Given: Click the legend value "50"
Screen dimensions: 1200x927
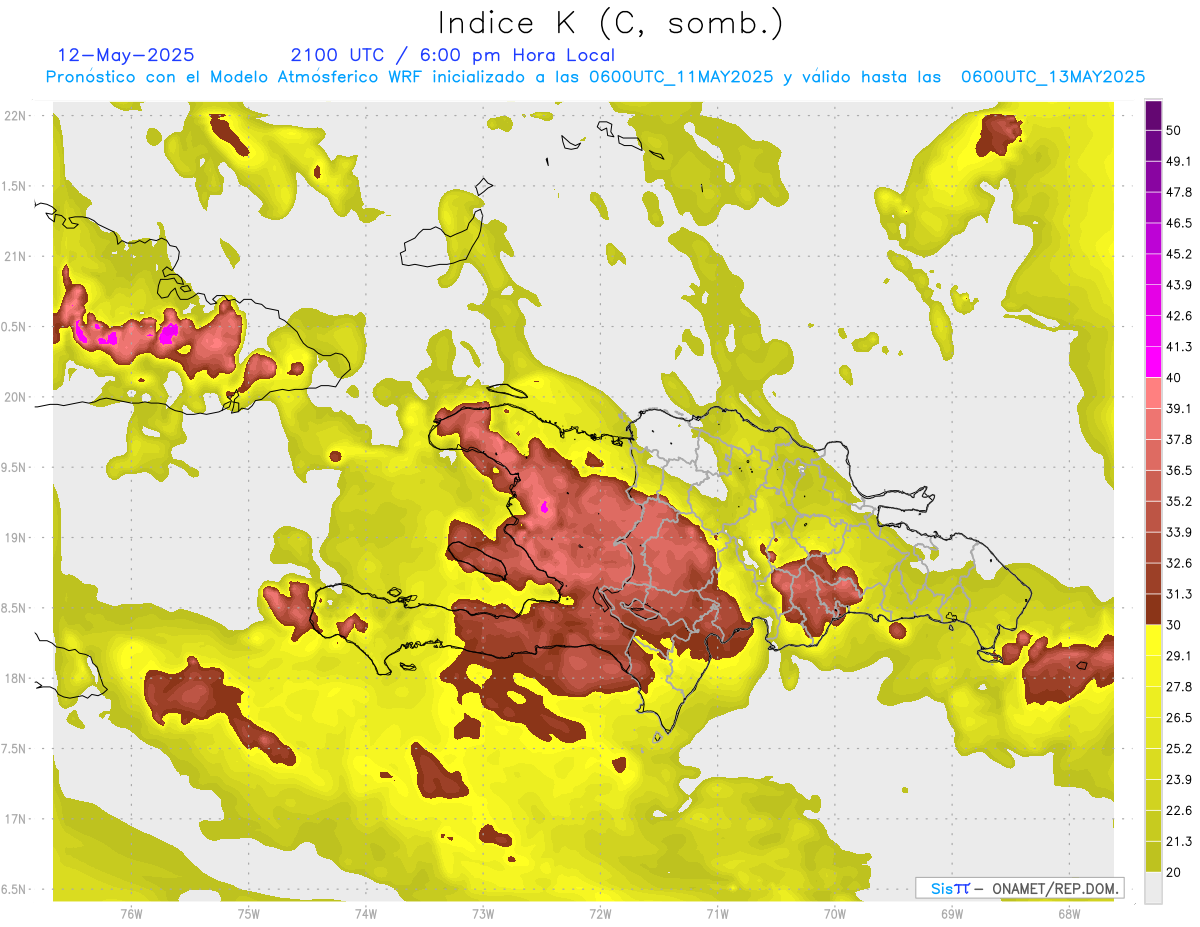Looking at the screenshot, I should coord(1175,130).
